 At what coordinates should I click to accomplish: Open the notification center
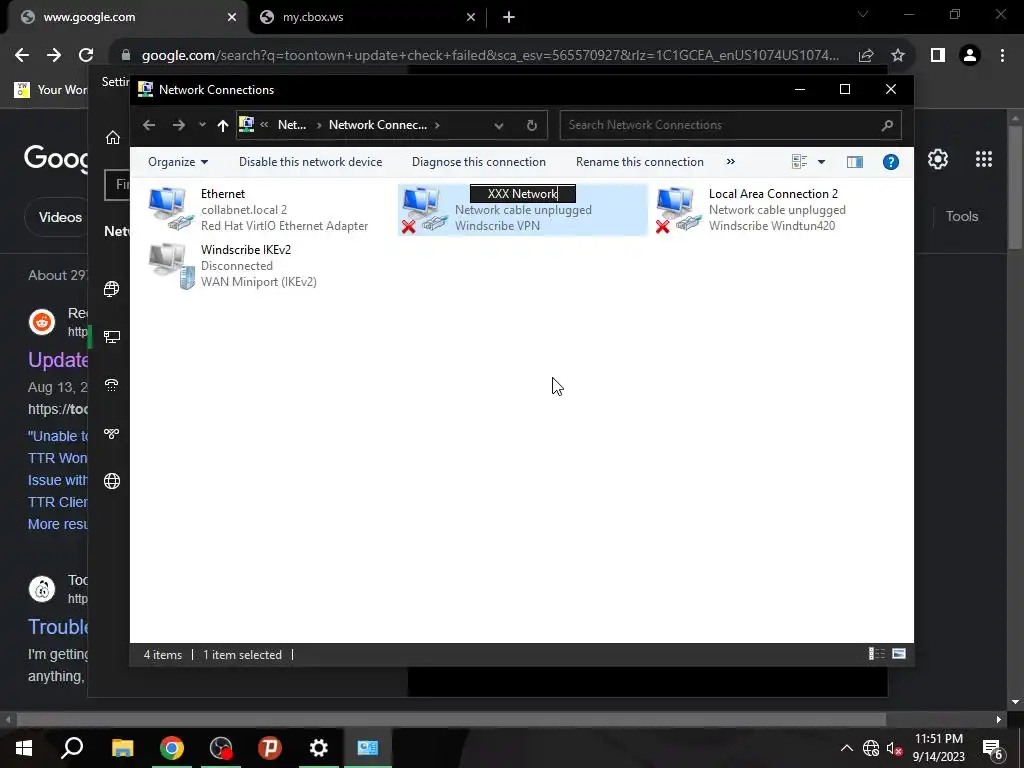click(x=992, y=748)
